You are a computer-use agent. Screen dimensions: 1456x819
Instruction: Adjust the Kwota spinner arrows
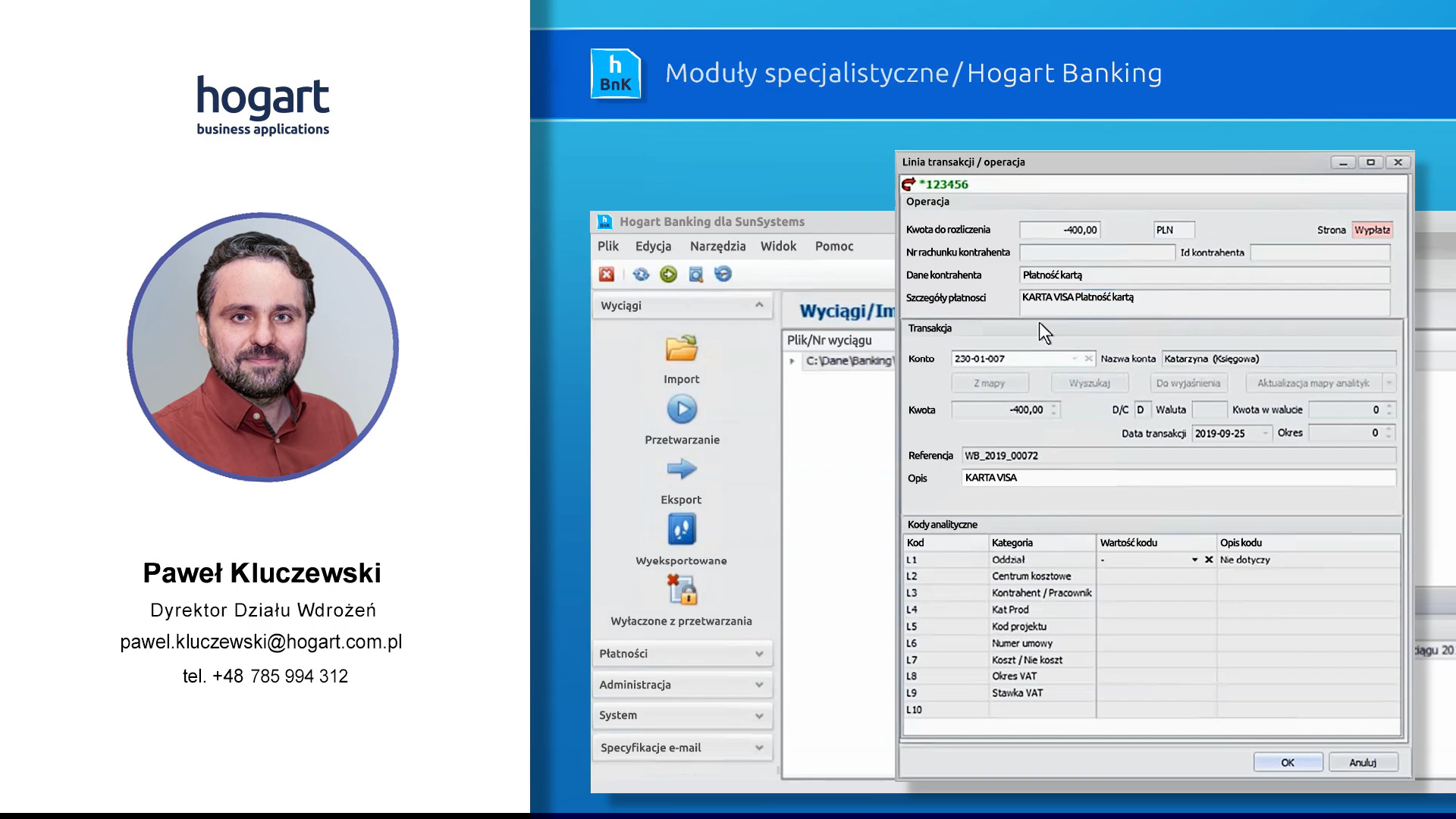click(x=1054, y=410)
